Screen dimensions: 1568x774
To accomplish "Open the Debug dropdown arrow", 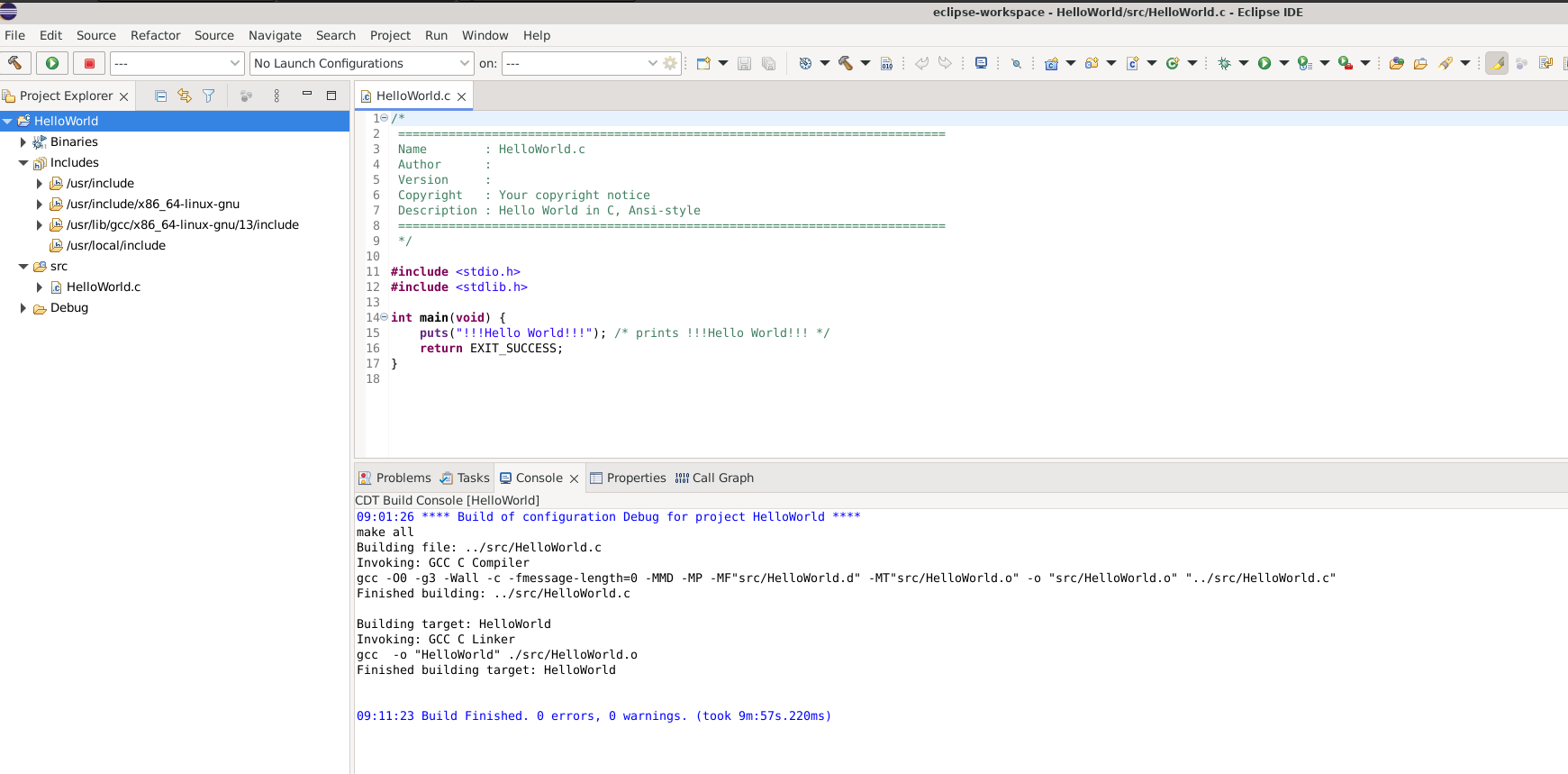I will click(x=1244, y=63).
